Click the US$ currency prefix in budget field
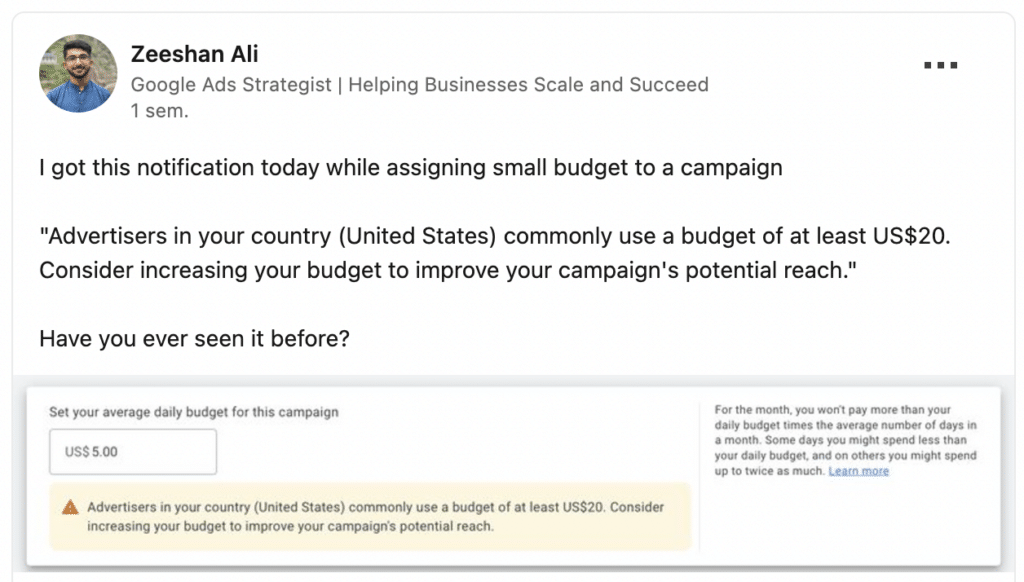The image size is (1024, 582). click(x=76, y=451)
